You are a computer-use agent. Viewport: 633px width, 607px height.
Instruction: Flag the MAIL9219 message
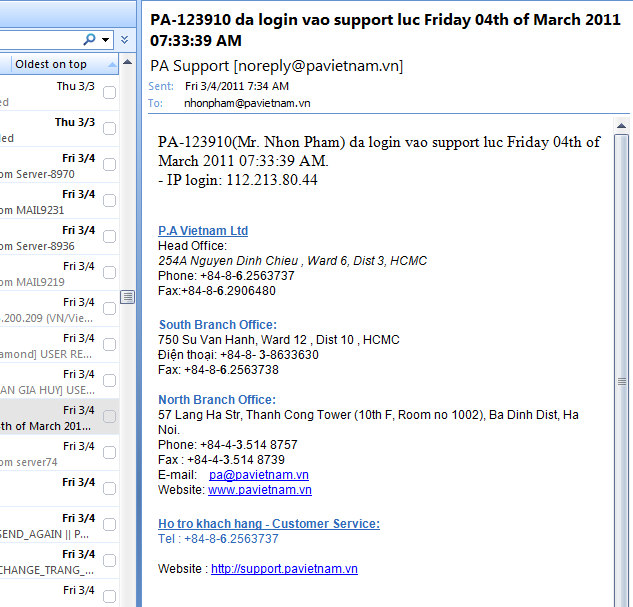point(109,272)
